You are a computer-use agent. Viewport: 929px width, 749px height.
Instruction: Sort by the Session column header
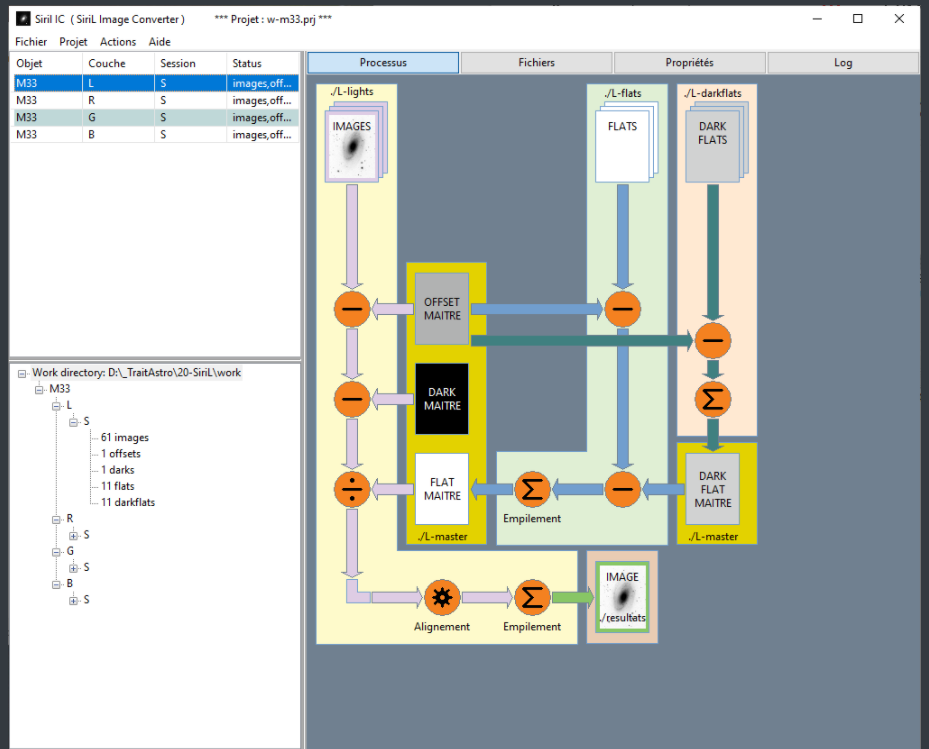[190, 63]
